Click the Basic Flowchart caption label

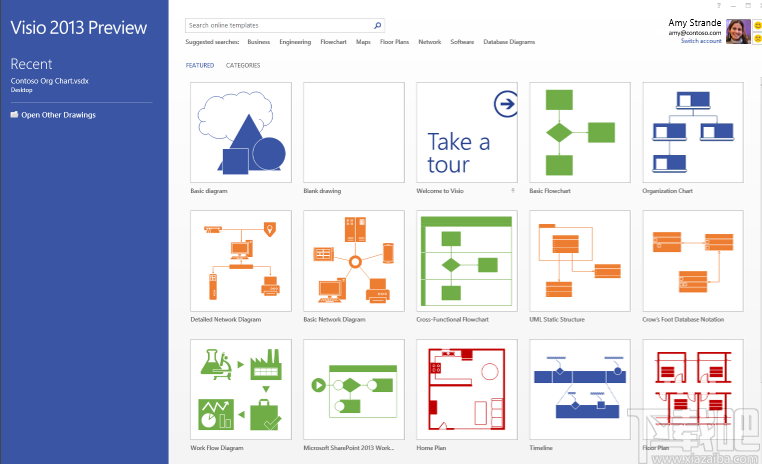550,191
